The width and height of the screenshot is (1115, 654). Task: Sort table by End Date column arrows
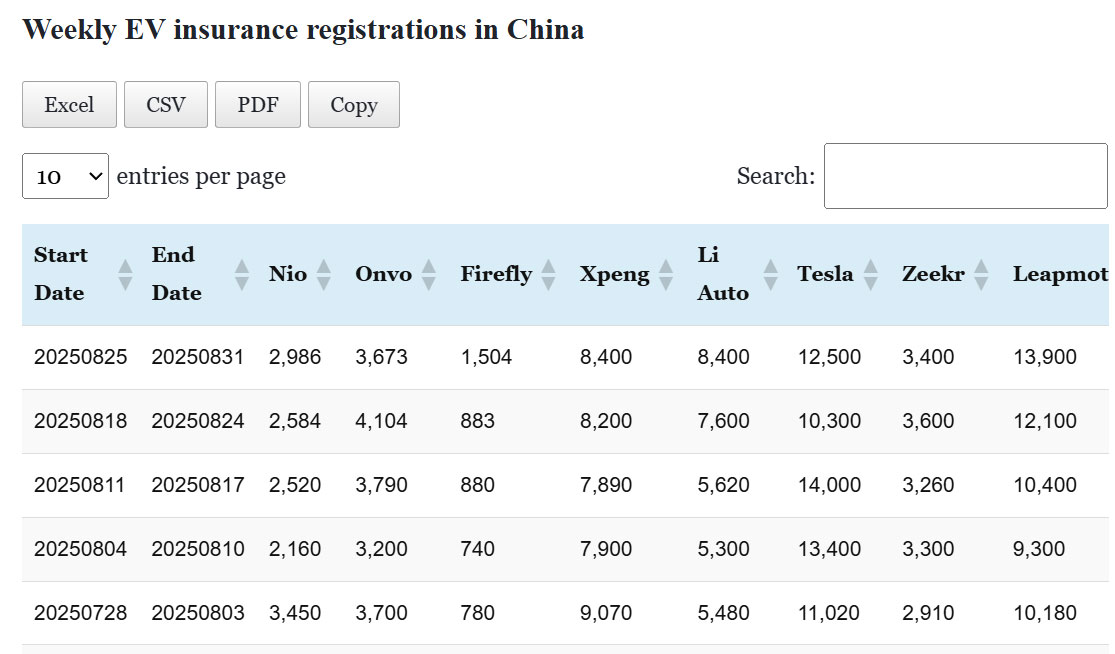pyautogui.click(x=242, y=274)
